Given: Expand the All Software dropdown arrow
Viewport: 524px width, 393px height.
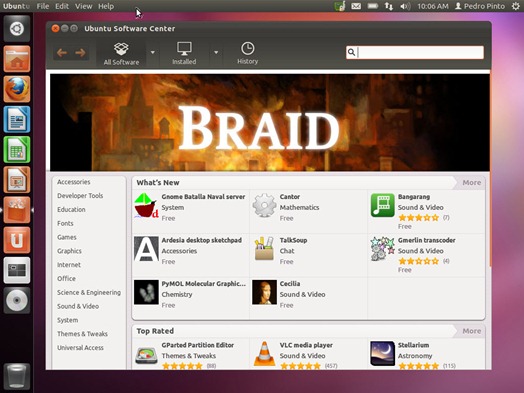Looking at the screenshot, I should (152, 52).
